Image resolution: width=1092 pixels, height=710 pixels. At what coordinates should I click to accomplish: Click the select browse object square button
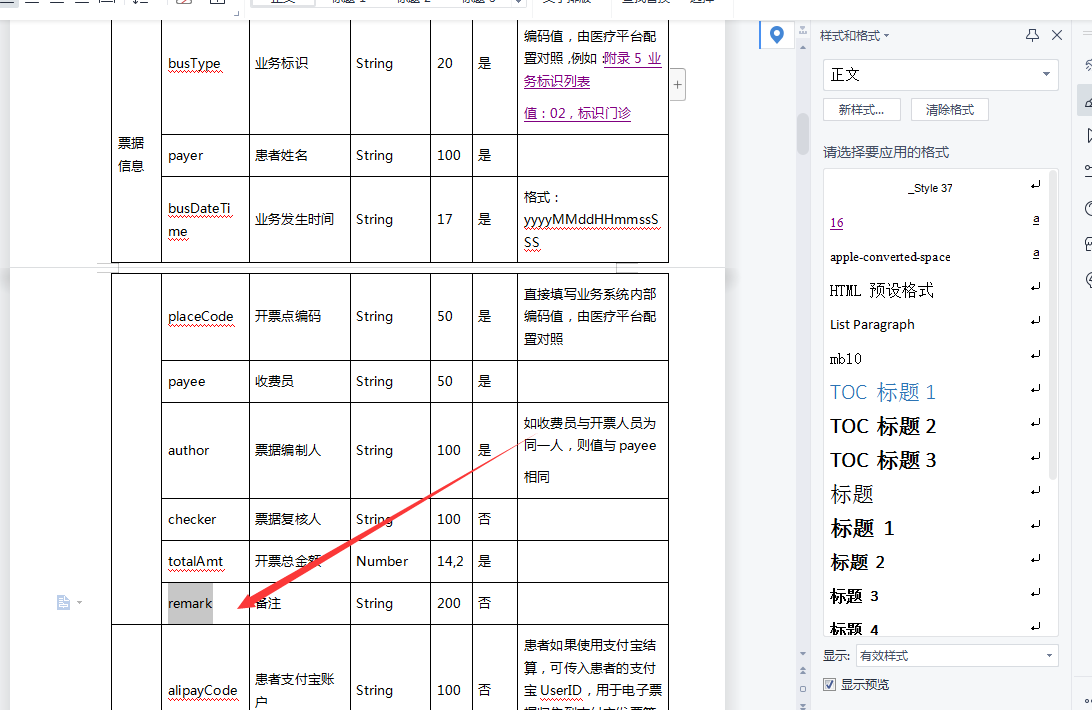(802, 688)
